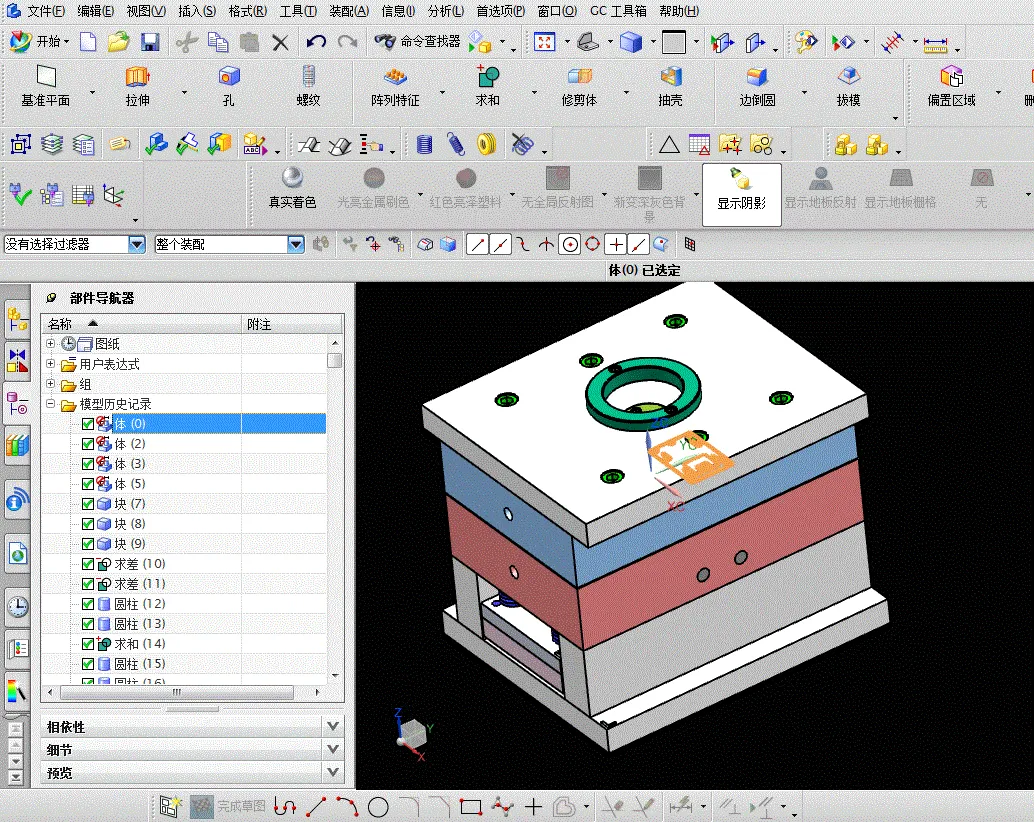Select the Extrude (拉伸) tool
This screenshot has width=1034, height=822.
click(137, 86)
